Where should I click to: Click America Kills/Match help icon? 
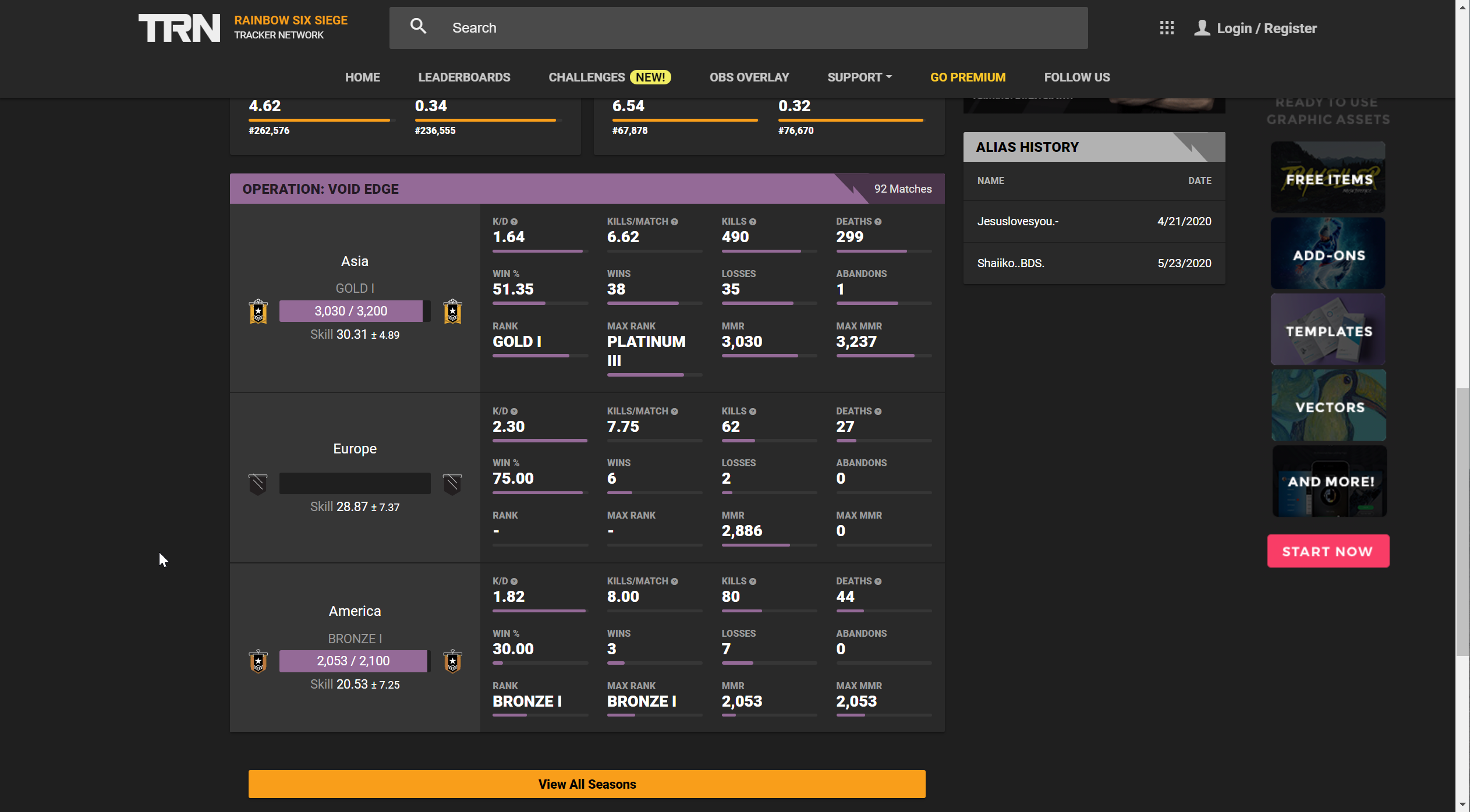[674, 581]
